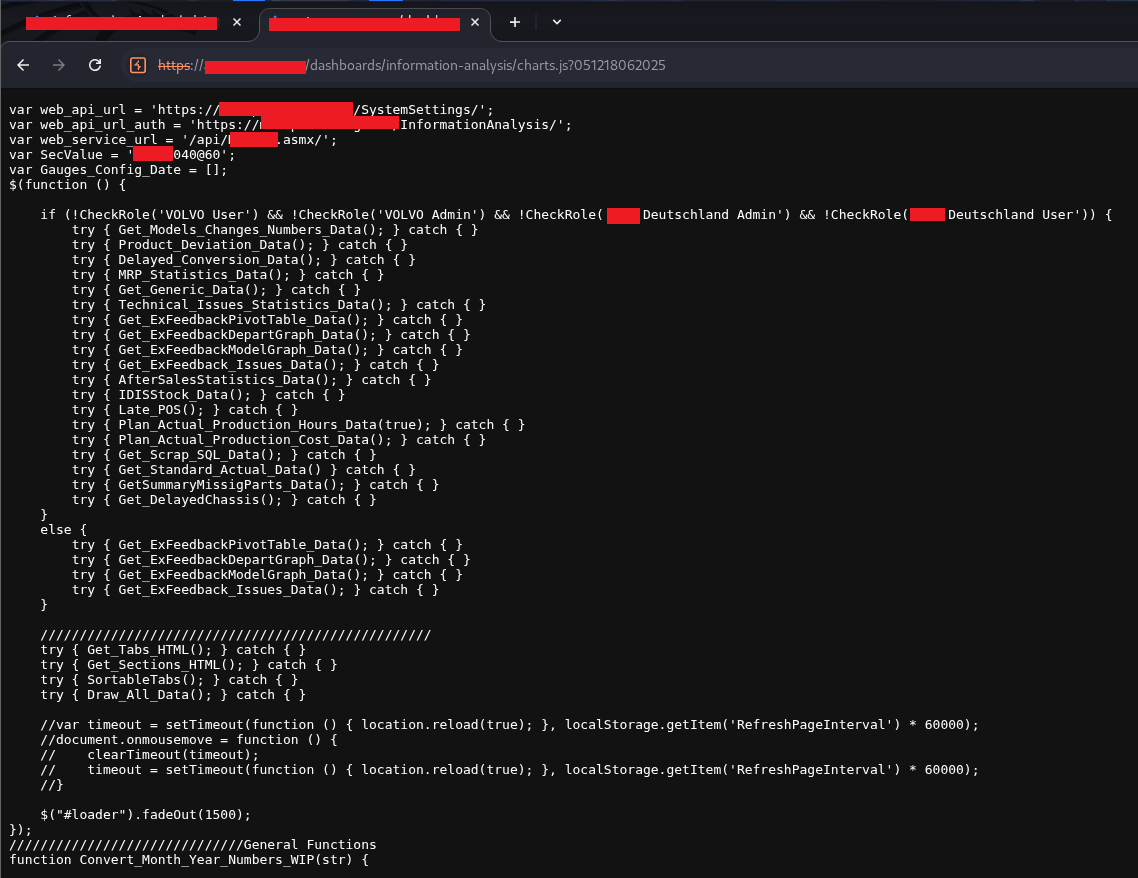The image size is (1138, 878).
Task: Click 'AfterSalesStatistics_Data()' call
Action: (x=228, y=380)
